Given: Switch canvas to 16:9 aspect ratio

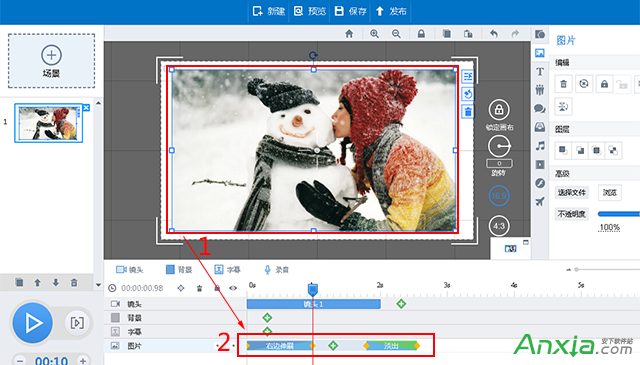Looking at the screenshot, I should [x=499, y=196].
